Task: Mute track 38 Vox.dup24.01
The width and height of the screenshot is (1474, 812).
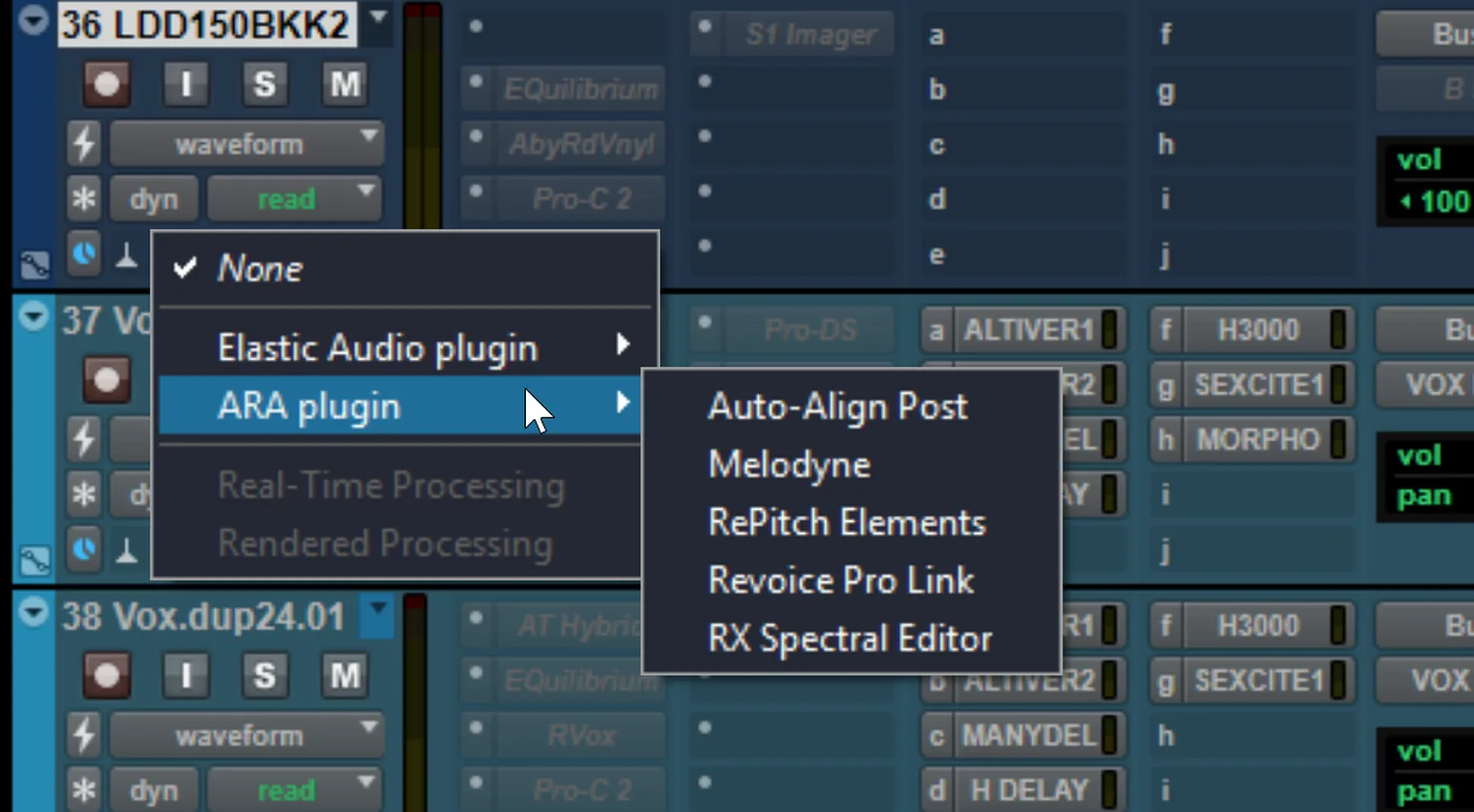Action: click(344, 676)
